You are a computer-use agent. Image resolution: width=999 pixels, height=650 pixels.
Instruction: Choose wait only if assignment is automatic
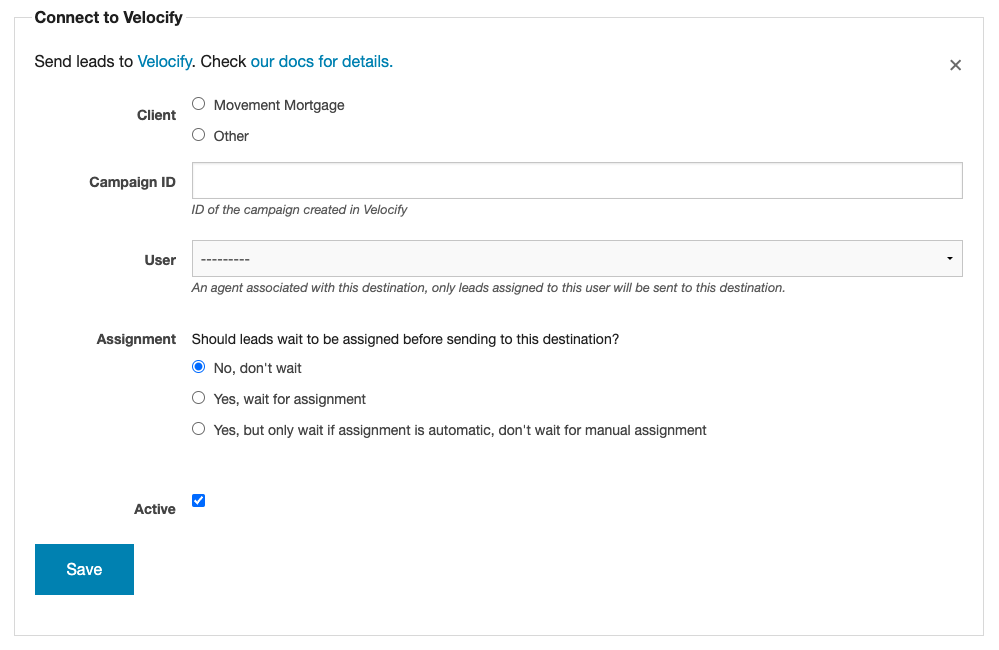(x=199, y=429)
